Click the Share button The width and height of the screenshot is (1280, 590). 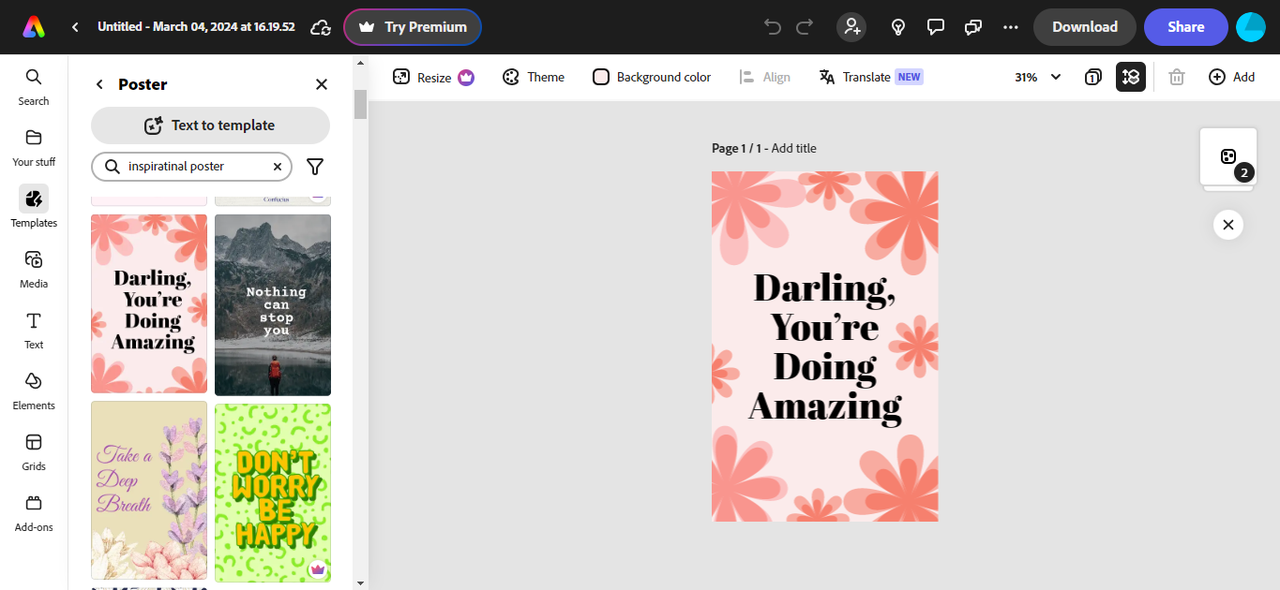pyautogui.click(x=1185, y=27)
